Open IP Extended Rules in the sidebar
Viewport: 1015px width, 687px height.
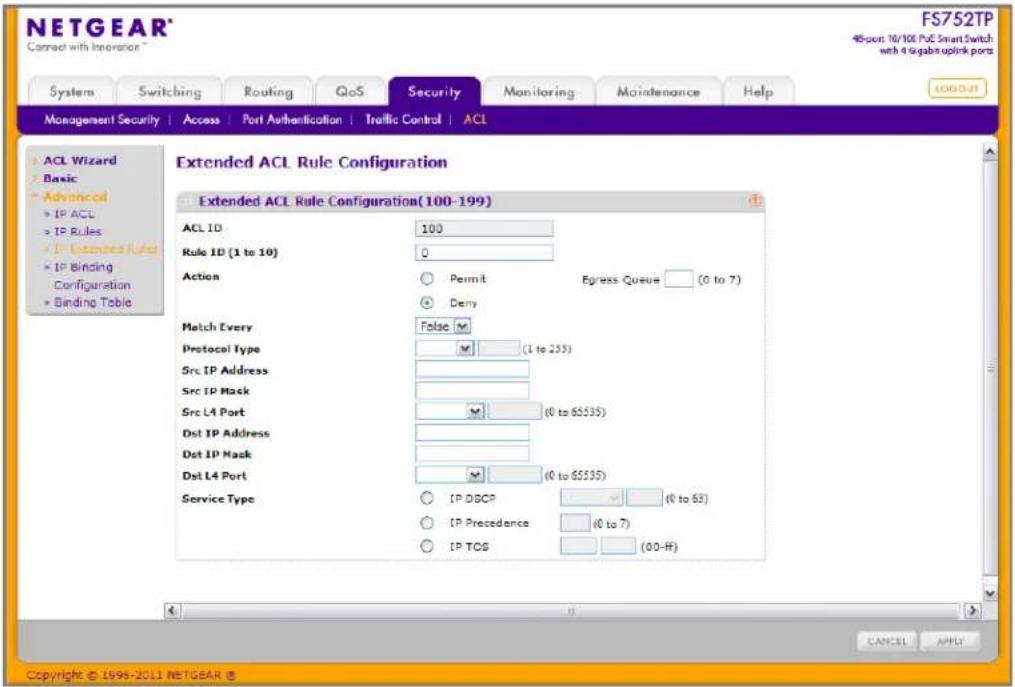click(105, 249)
